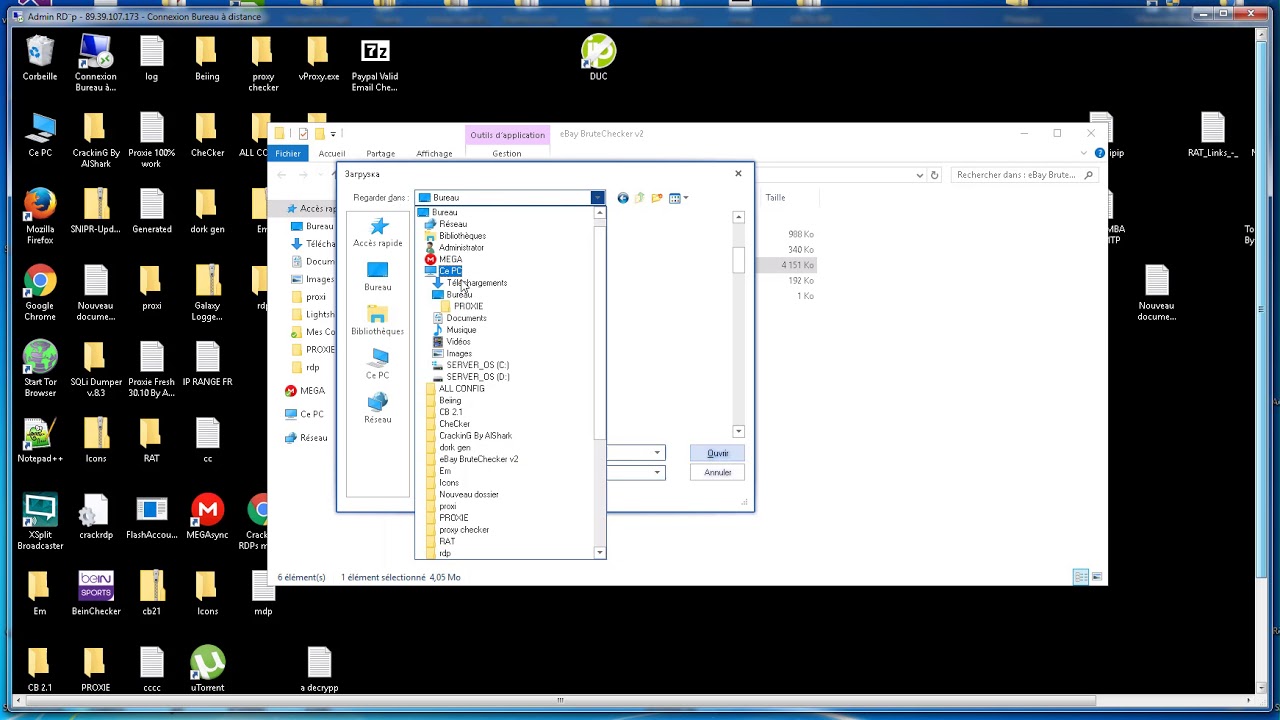Open Accès rapide in dialog places bar
The image size is (1280, 720).
(378, 233)
